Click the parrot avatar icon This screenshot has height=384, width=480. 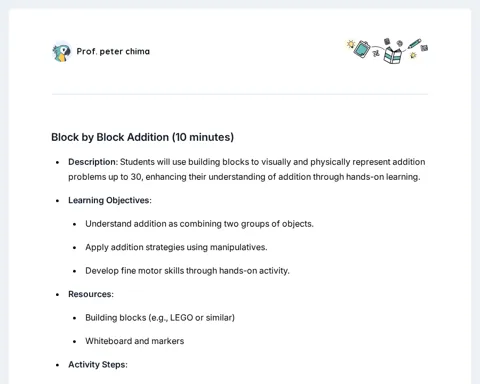coord(61,52)
